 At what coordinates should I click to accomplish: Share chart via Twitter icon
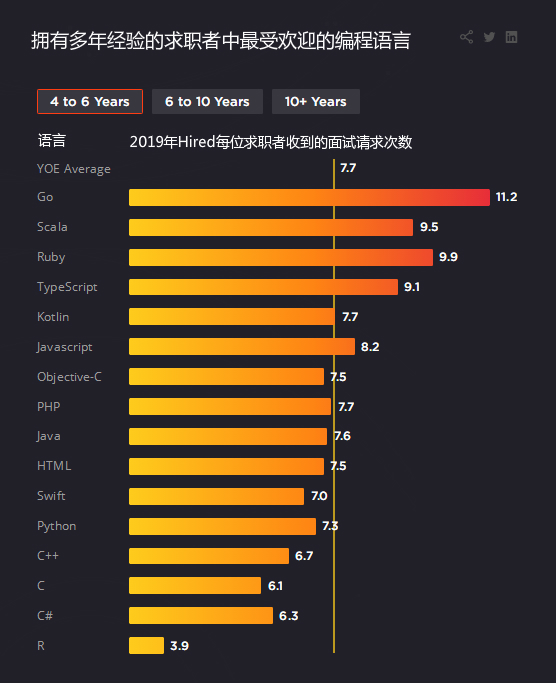(489, 37)
